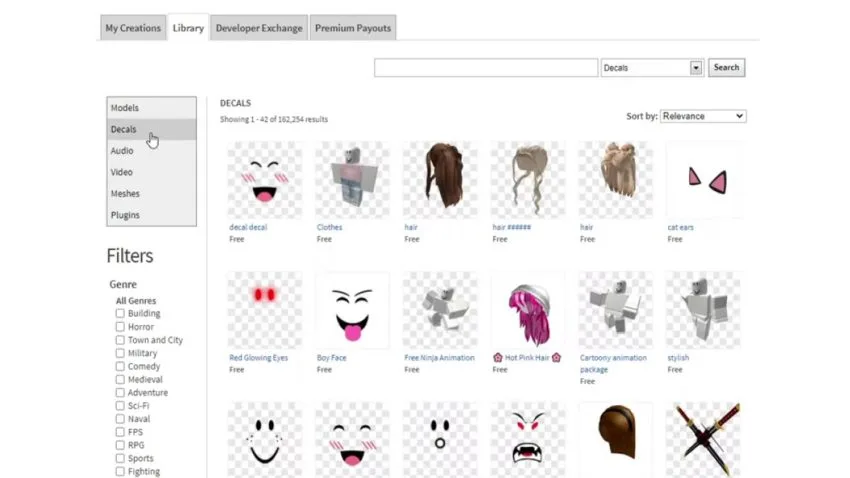Image resolution: width=850 pixels, height=478 pixels.
Task: Open the pink cat ears thumbnail
Action: click(x=704, y=179)
